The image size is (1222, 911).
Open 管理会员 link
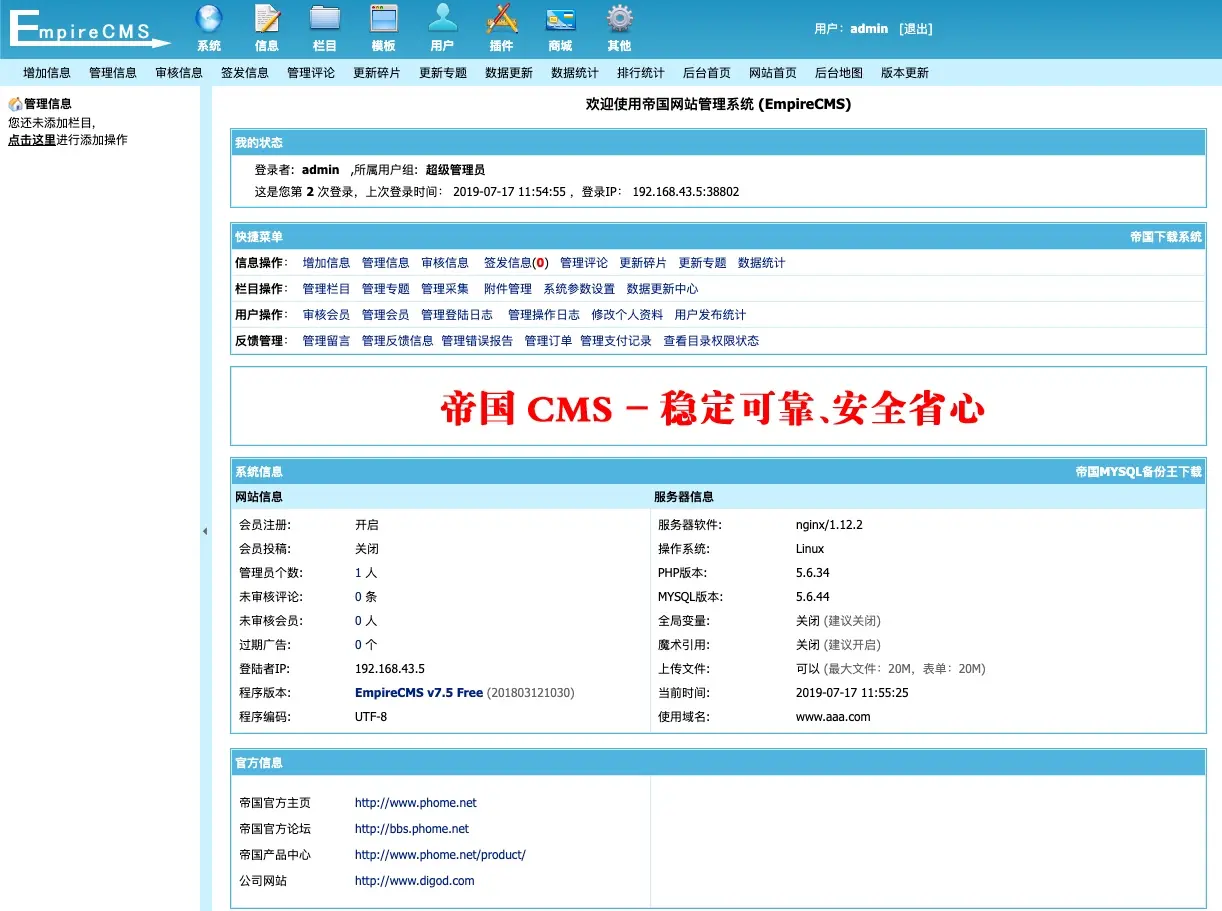click(x=386, y=315)
